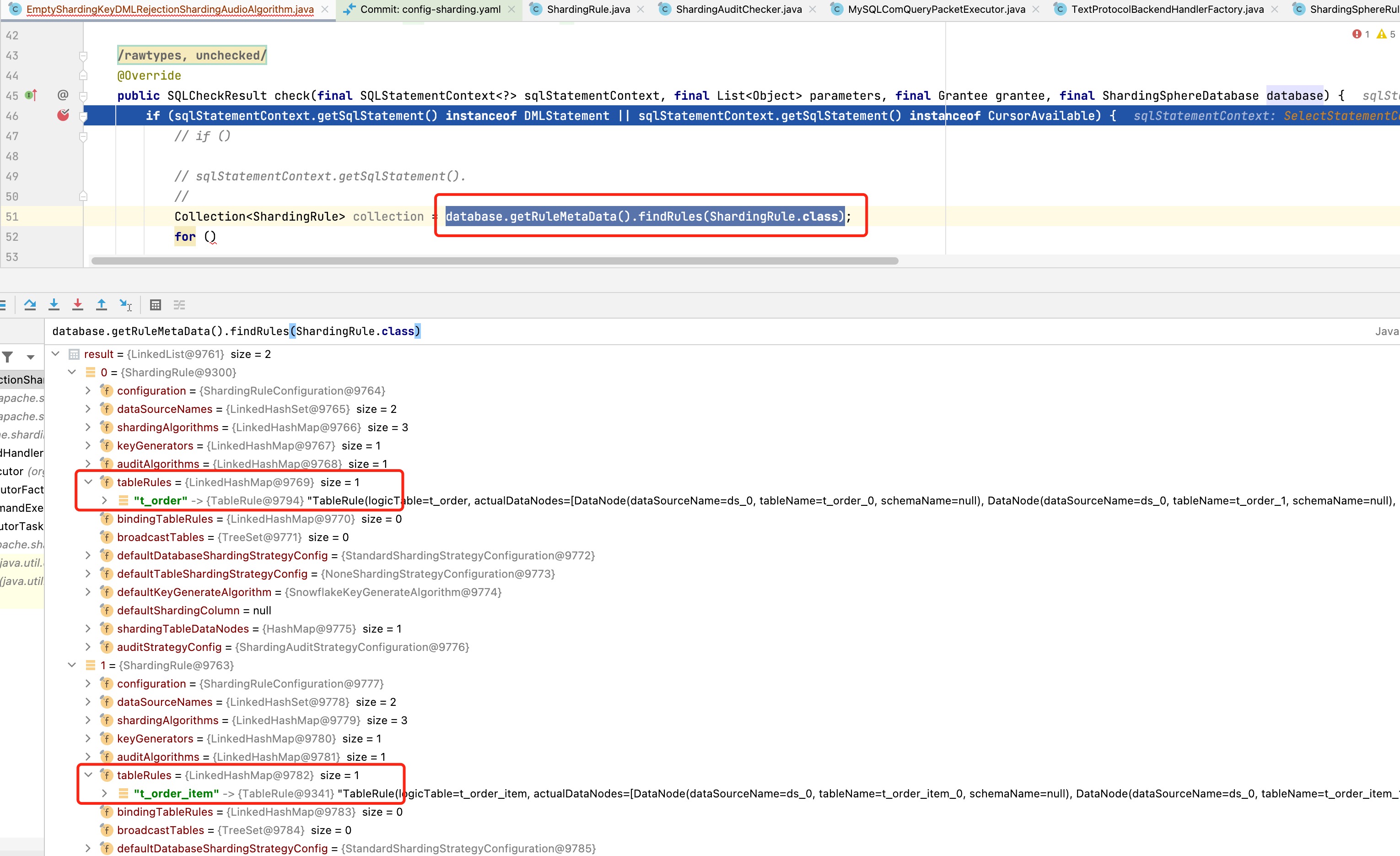This screenshot has height=856, width=1400.
Task: Click the Step Over debugger icon
Action: tap(30, 305)
